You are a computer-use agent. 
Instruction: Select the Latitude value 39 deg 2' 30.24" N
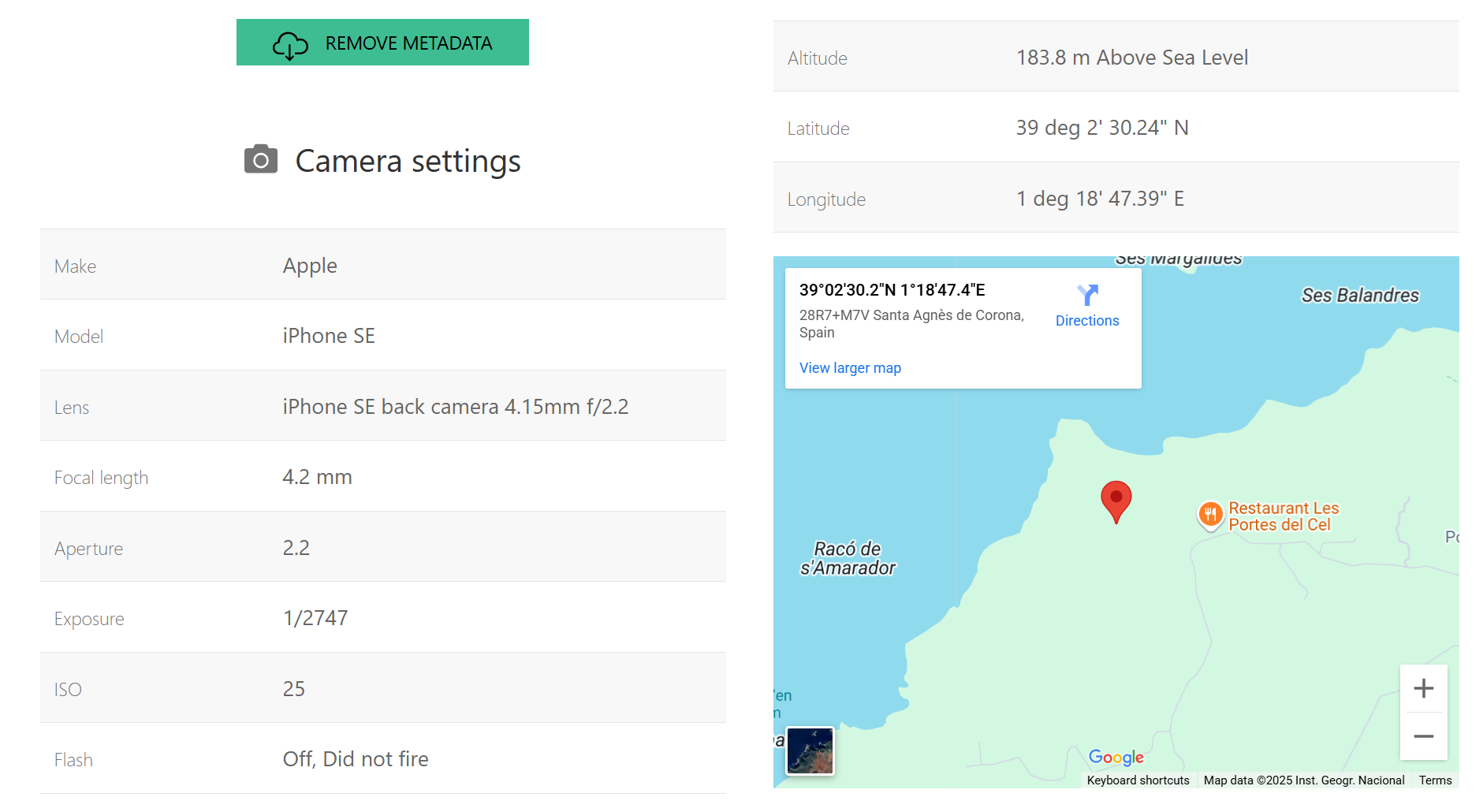click(x=1102, y=128)
